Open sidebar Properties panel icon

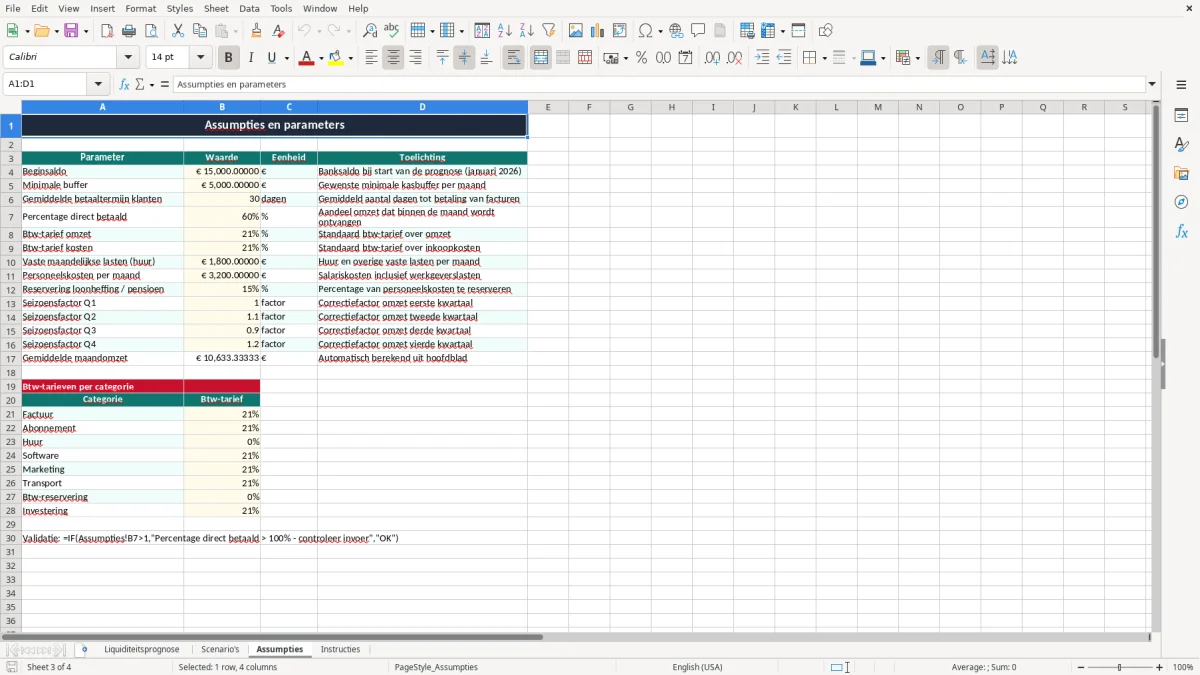[1182, 116]
